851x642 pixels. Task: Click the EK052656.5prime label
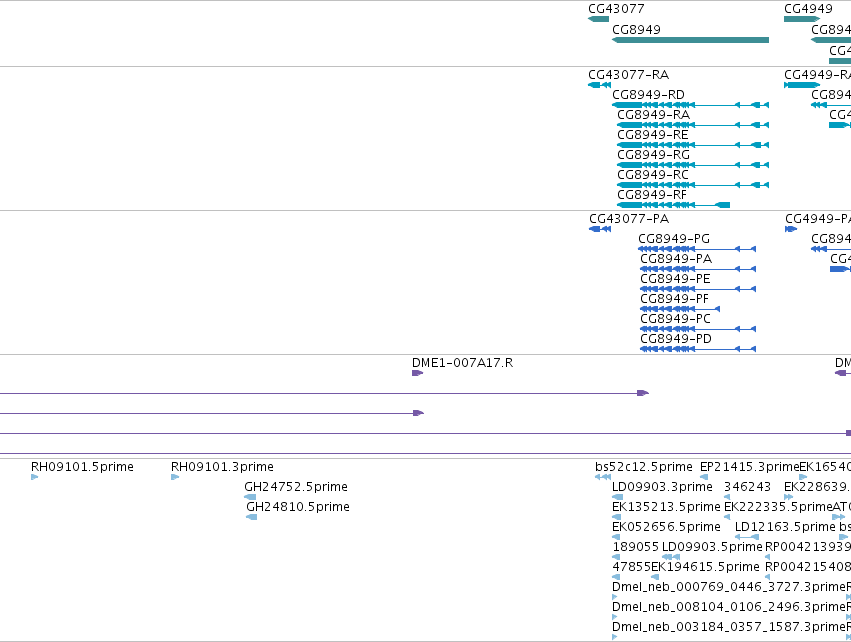666,527
